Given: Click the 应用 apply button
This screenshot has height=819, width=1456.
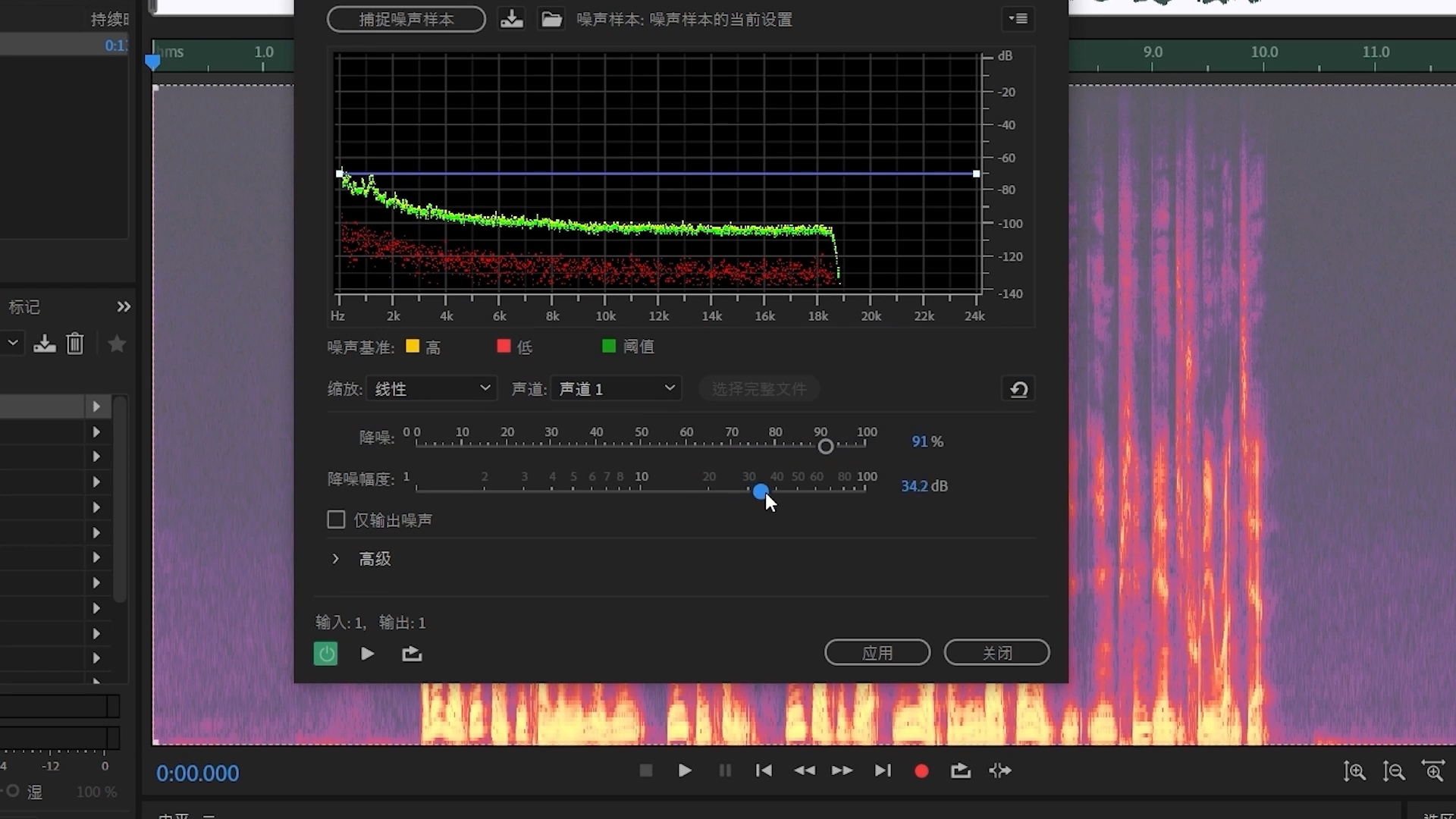Looking at the screenshot, I should click(877, 653).
